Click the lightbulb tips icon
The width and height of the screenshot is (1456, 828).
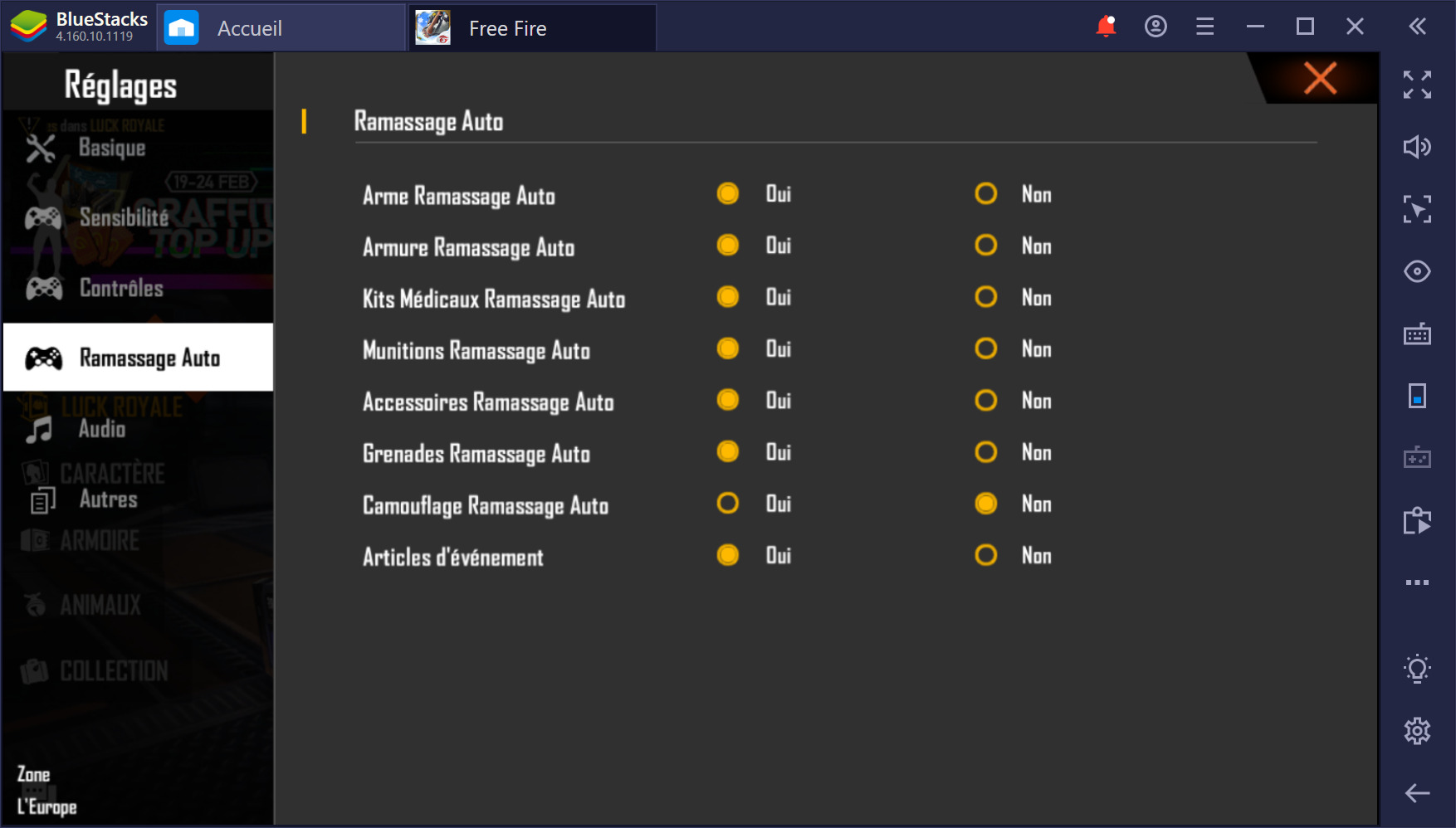click(x=1417, y=669)
